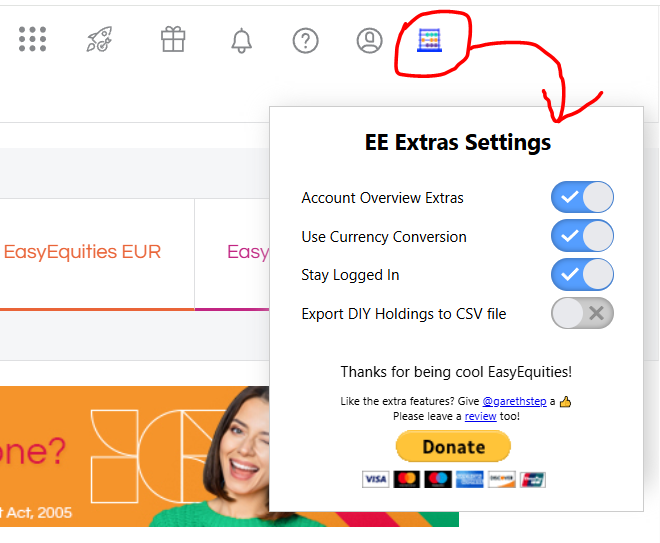Click the UnionPay card icon

click(x=532, y=479)
